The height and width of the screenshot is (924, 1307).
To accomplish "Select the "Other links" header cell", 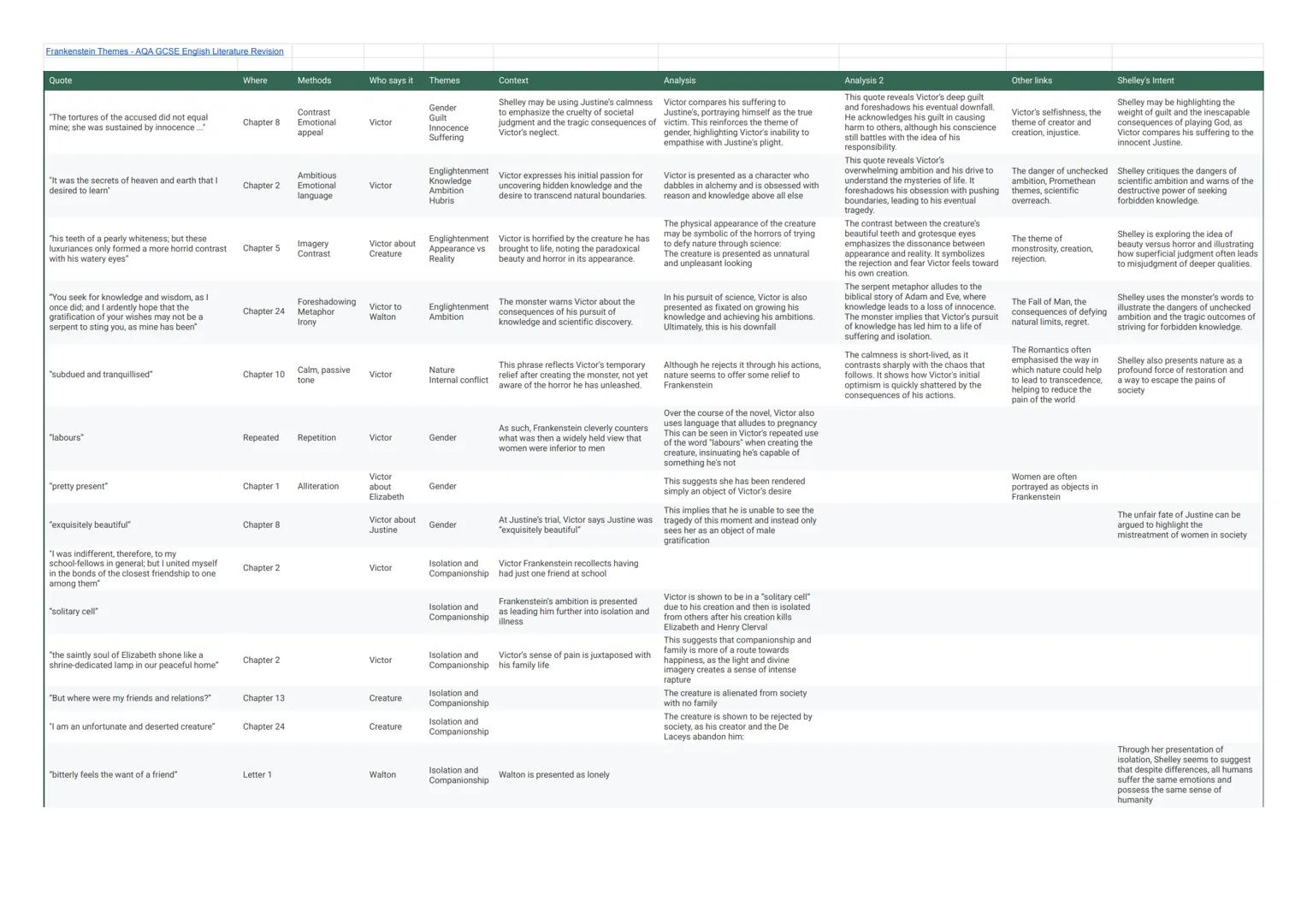I will pyautogui.click(x=1032, y=80).
